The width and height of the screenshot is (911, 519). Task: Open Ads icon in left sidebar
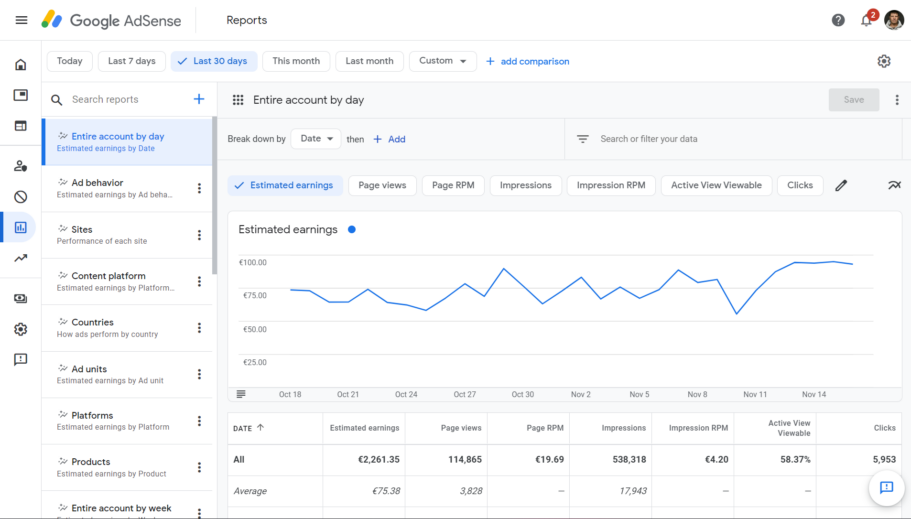pos(21,95)
